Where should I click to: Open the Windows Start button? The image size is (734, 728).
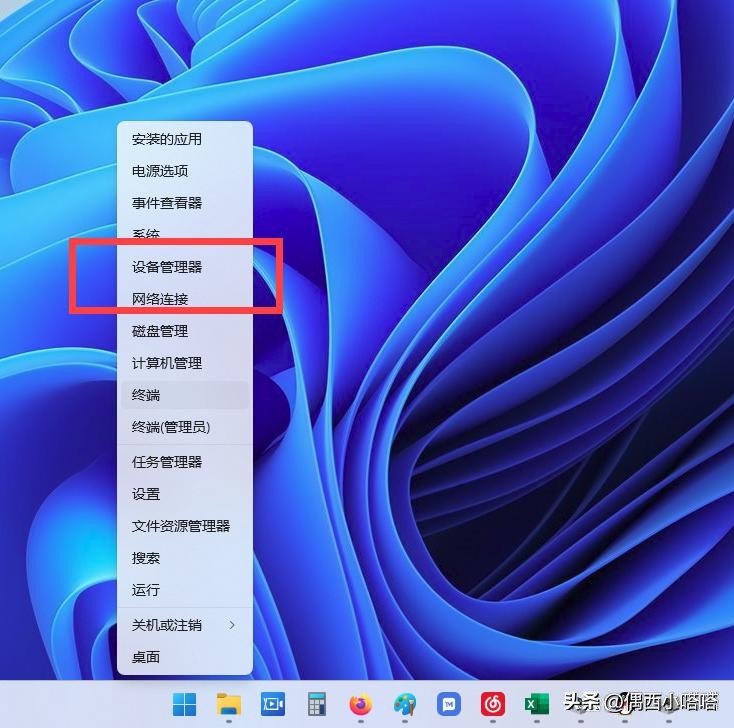(x=184, y=704)
